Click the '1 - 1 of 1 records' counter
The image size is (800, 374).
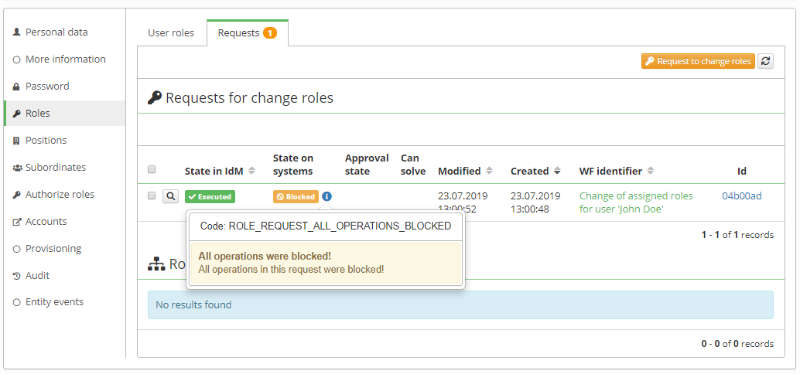coord(737,235)
